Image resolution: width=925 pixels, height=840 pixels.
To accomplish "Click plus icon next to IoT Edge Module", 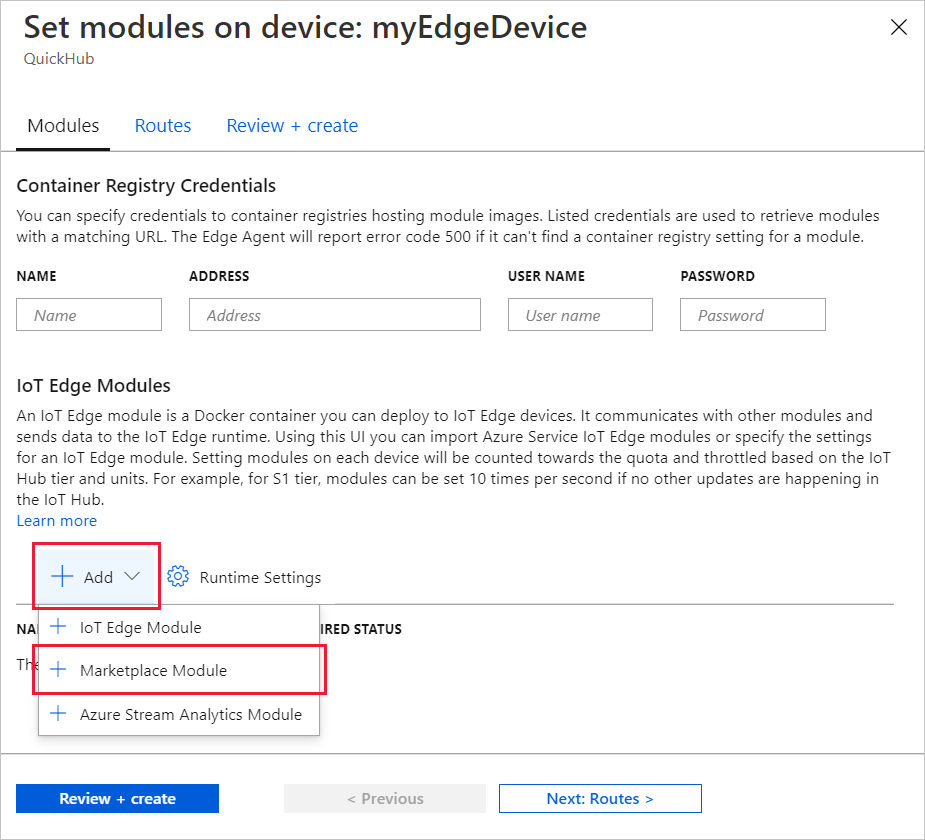I will tap(59, 628).
